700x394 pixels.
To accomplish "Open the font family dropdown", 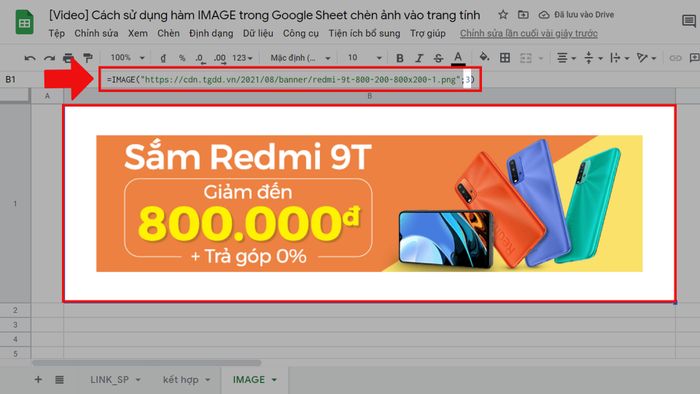I will [300, 58].
